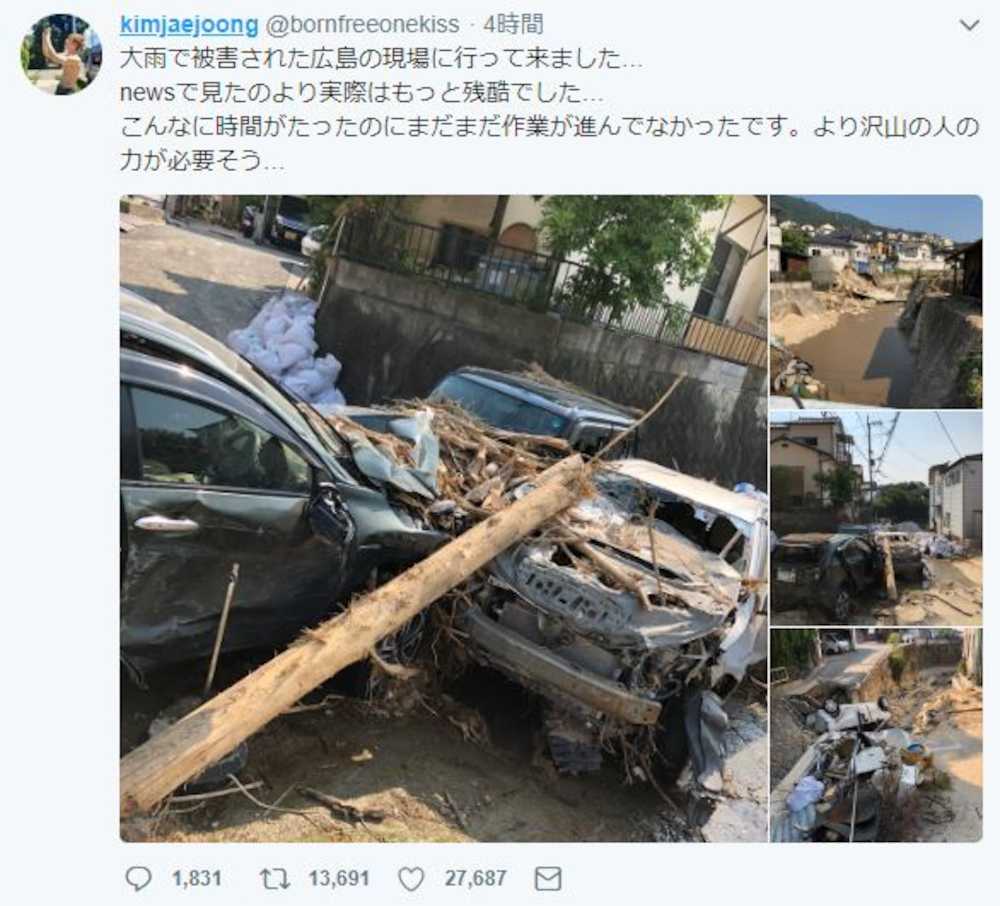The width and height of the screenshot is (1000, 906).
Task: Click the first line mentioning 広島
Action: (x=381, y=59)
